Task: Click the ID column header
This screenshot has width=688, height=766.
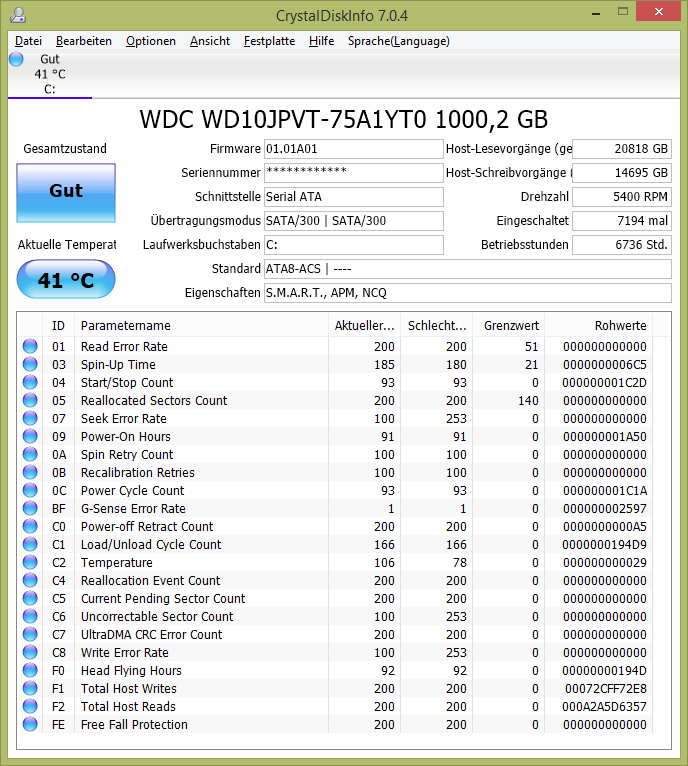Action: tap(58, 325)
